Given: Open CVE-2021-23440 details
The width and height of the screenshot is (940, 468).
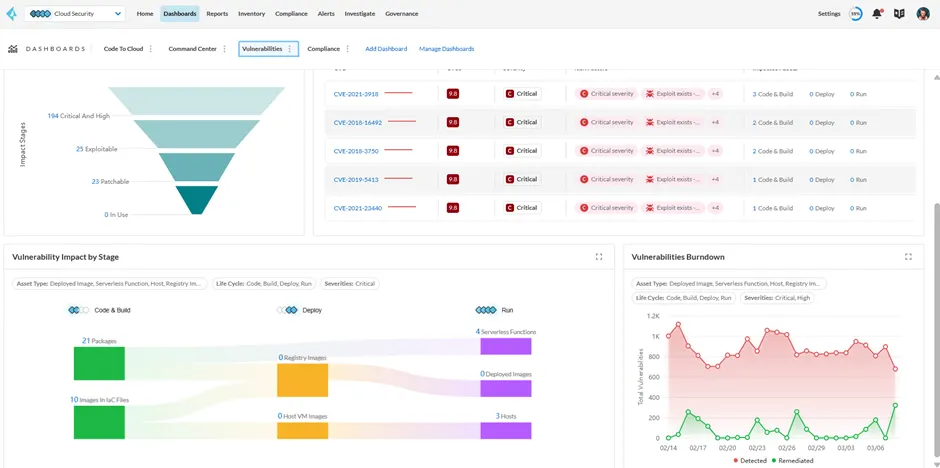Looking at the screenshot, I should coord(358,209).
